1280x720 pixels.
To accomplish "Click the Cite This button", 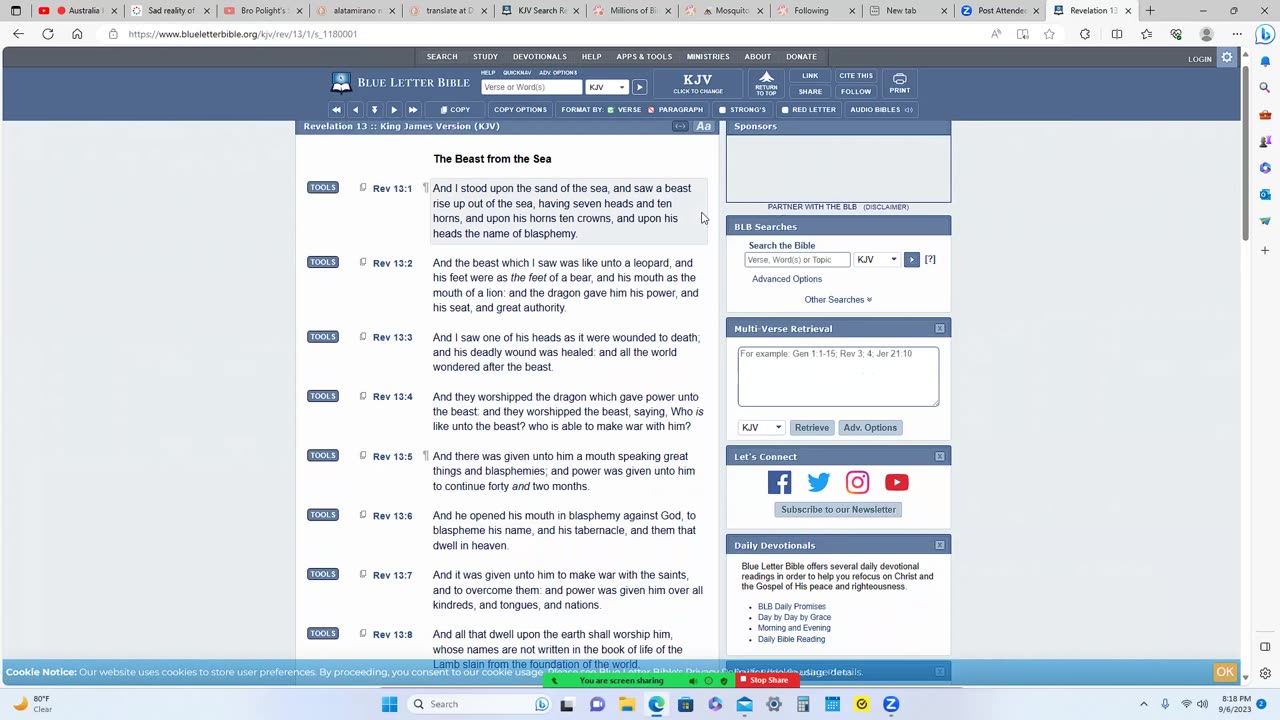I will click(855, 76).
